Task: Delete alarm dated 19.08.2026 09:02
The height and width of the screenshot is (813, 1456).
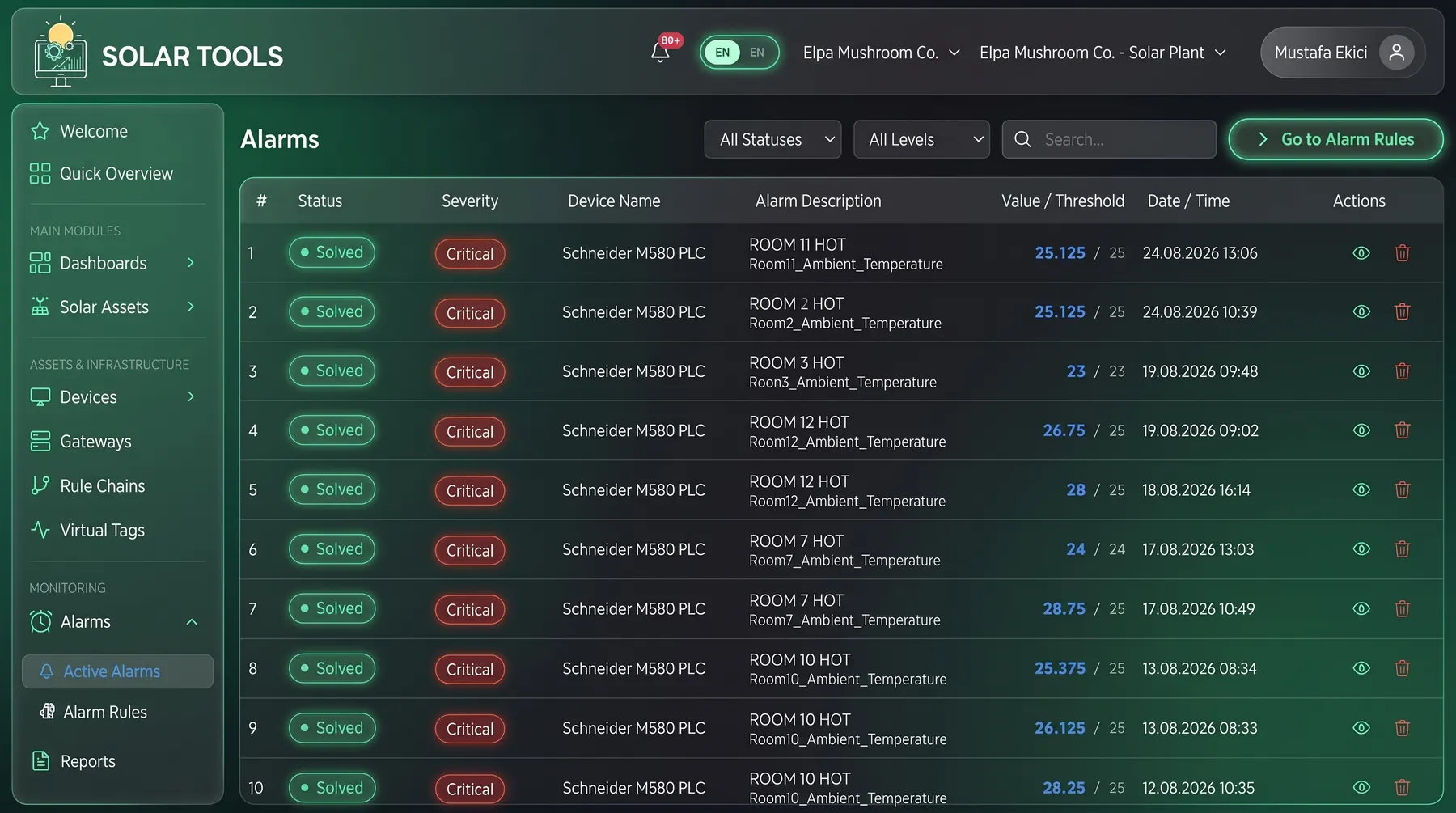Action: click(1403, 430)
